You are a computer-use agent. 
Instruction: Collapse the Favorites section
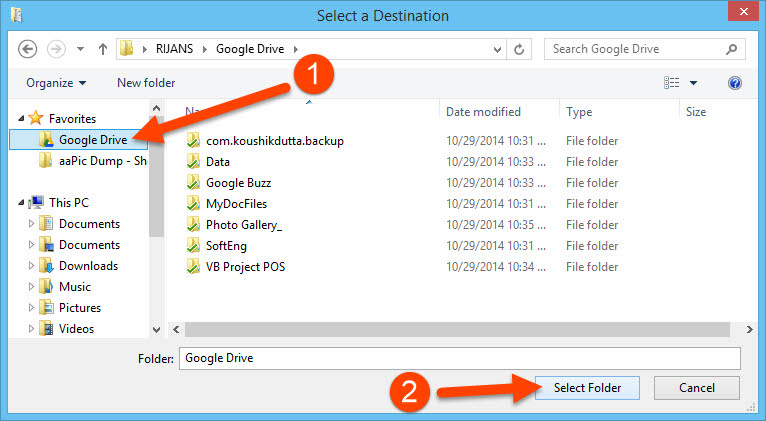point(21,118)
